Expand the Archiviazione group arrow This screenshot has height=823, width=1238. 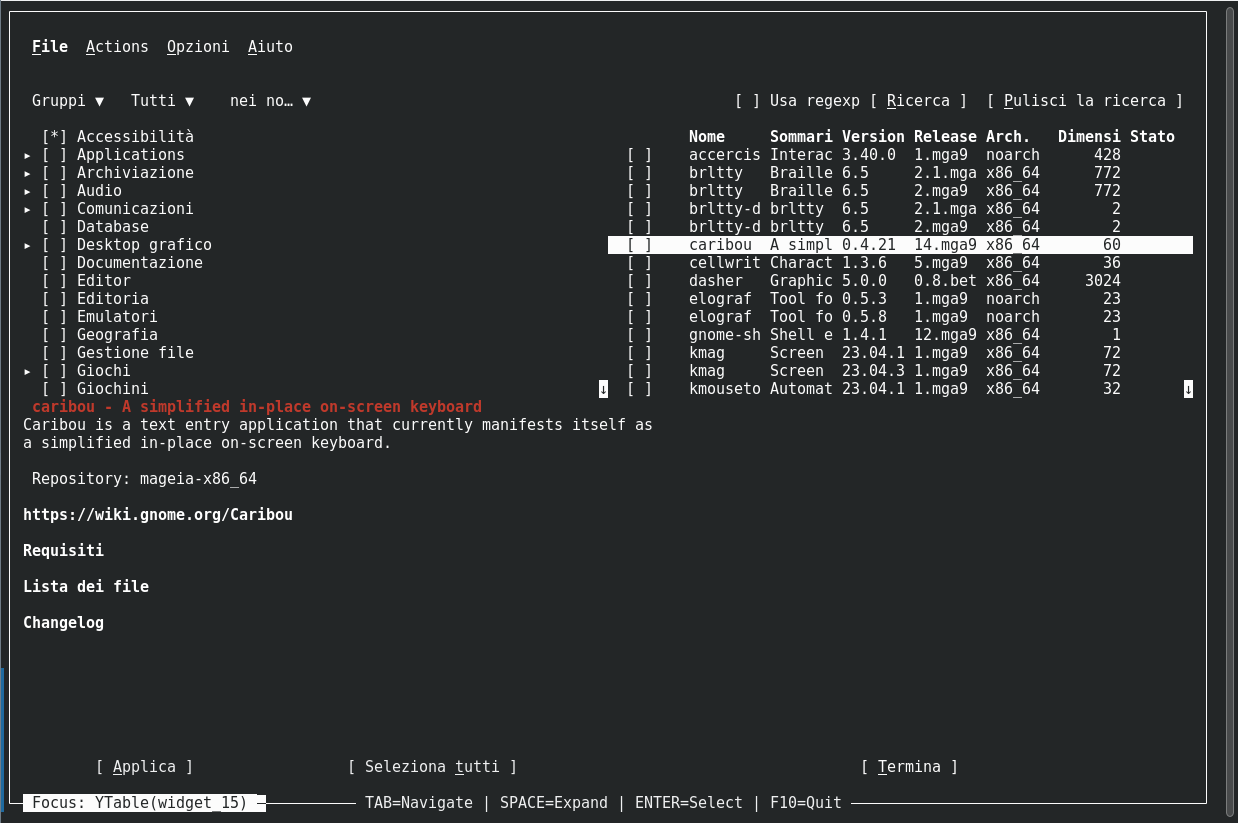[x=28, y=173]
